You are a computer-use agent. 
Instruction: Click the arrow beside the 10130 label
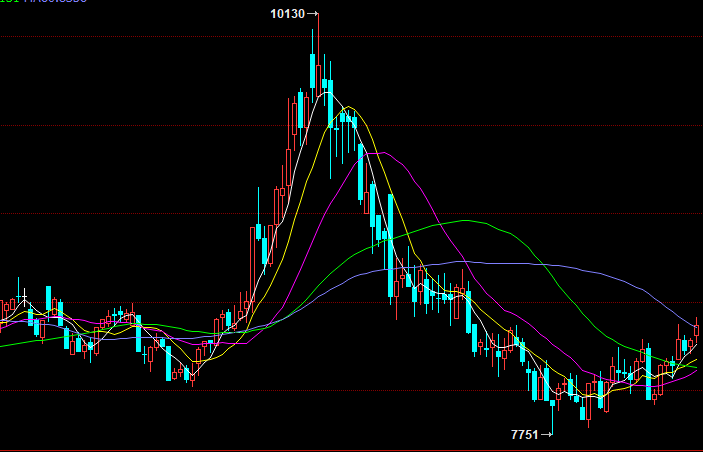313,14
